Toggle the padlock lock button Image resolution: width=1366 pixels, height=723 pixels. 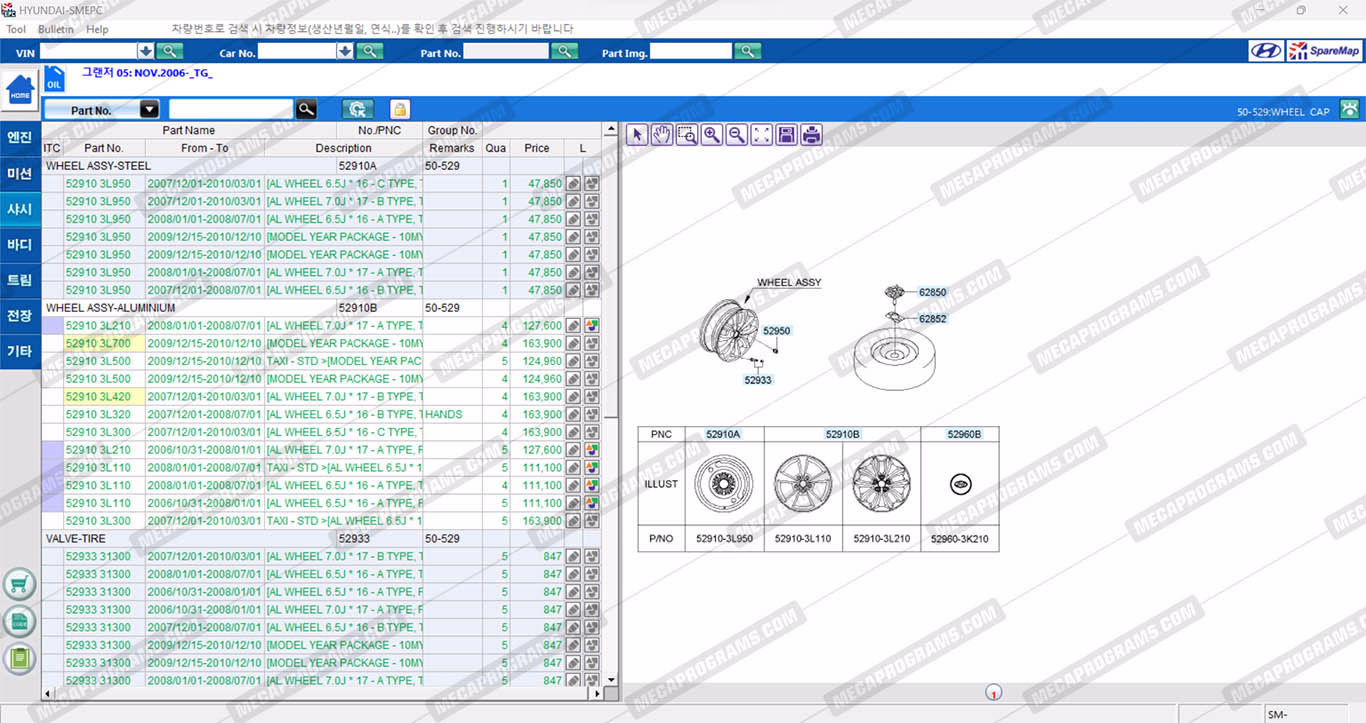[399, 110]
